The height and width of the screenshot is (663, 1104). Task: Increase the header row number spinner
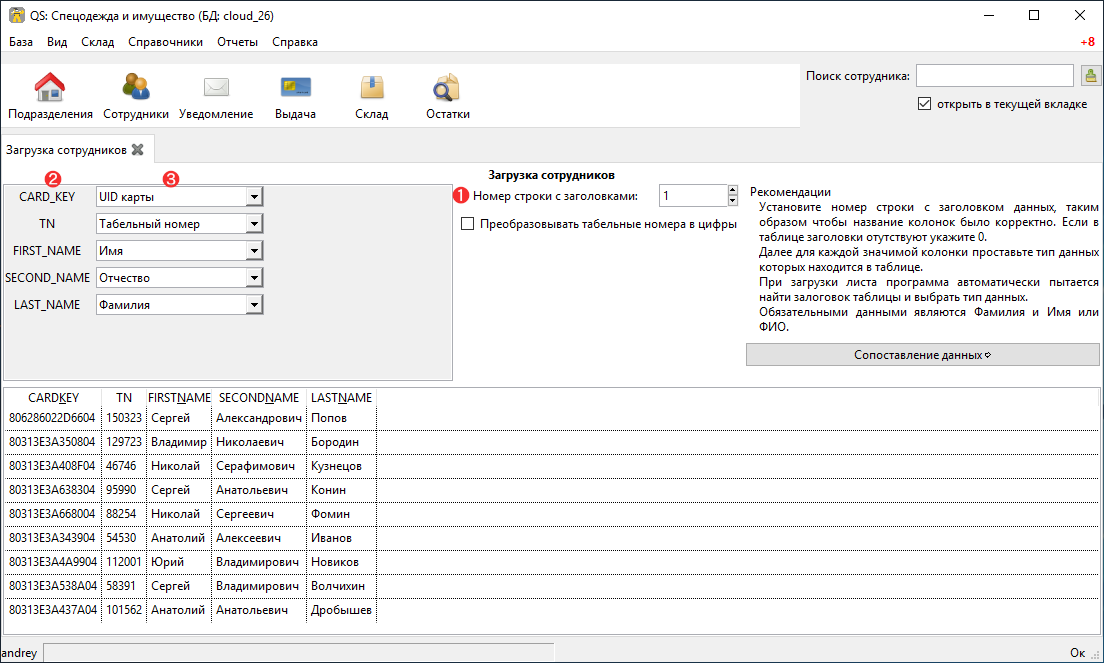732,191
